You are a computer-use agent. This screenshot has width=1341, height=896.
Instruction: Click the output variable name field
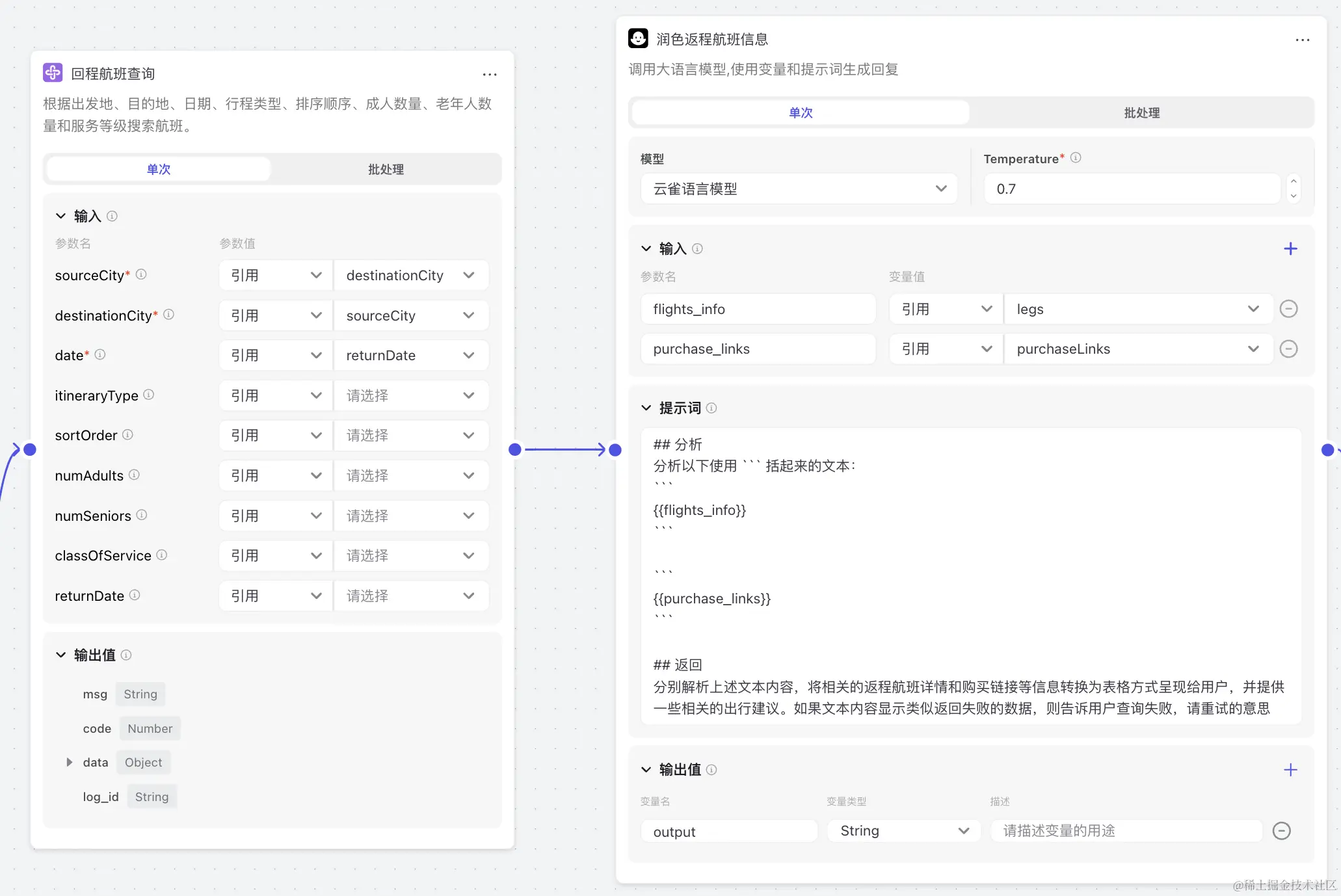728,832
